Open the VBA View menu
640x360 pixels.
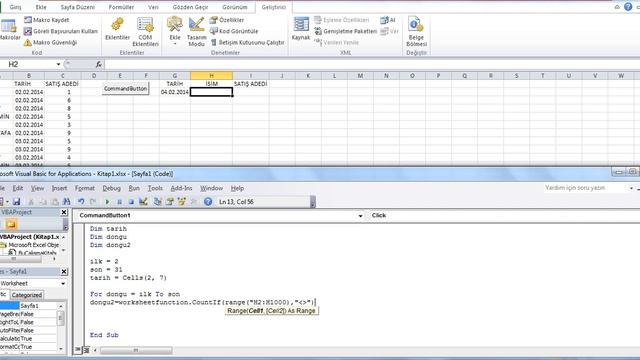38,188
